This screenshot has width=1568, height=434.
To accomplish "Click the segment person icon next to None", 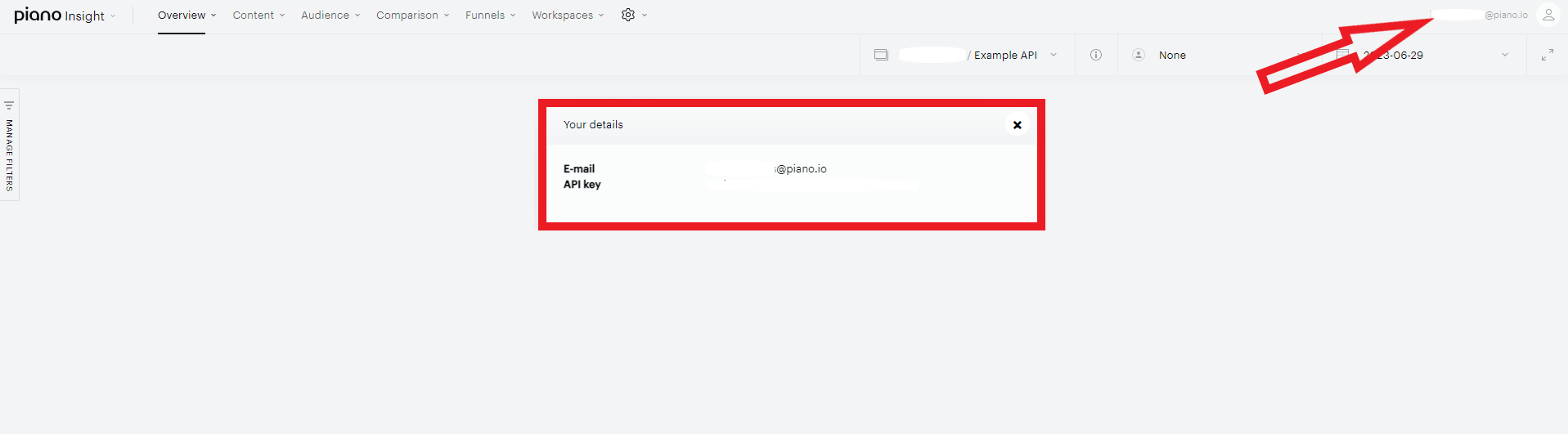I will point(1138,55).
